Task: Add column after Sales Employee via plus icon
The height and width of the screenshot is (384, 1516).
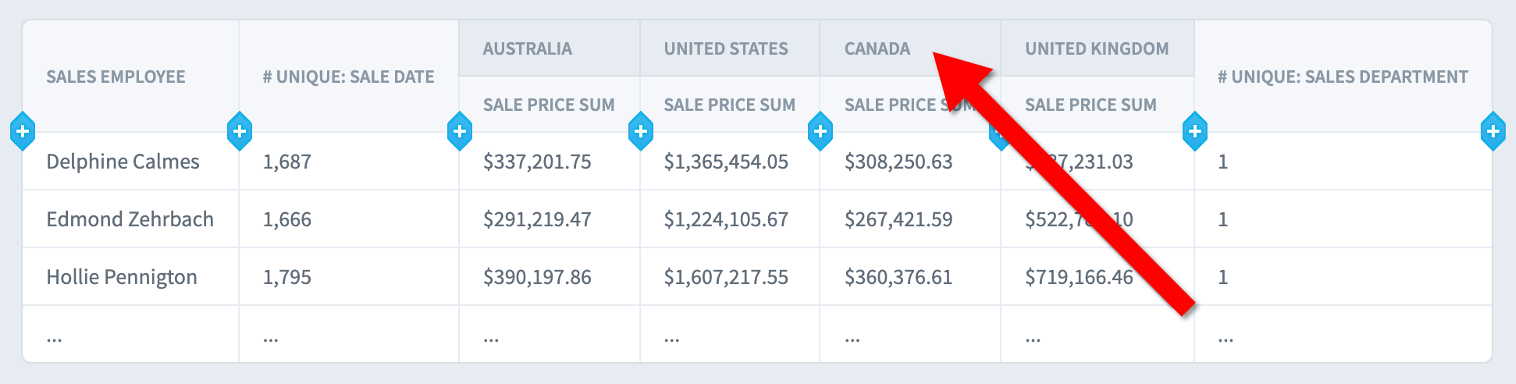Action: coord(239,131)
